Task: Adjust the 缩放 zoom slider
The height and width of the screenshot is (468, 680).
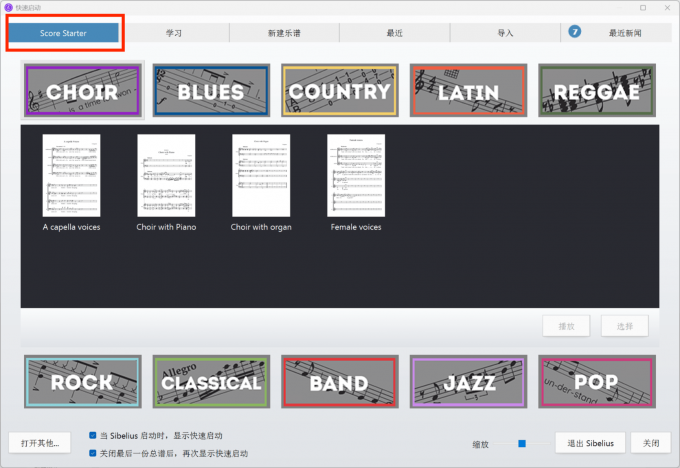Action: 521,443
